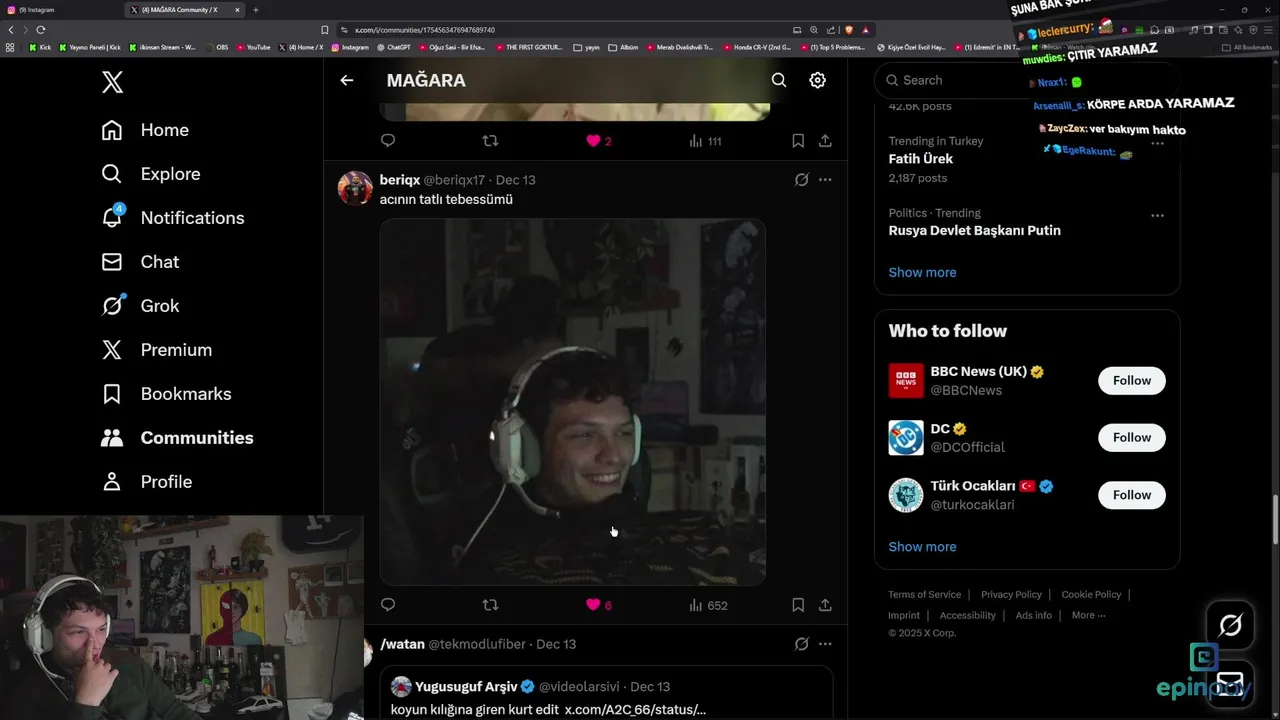The width and height of the screenshot is (1280, 720).
Task: Share the post with 111 views
Action: click(x=825, y=141)
